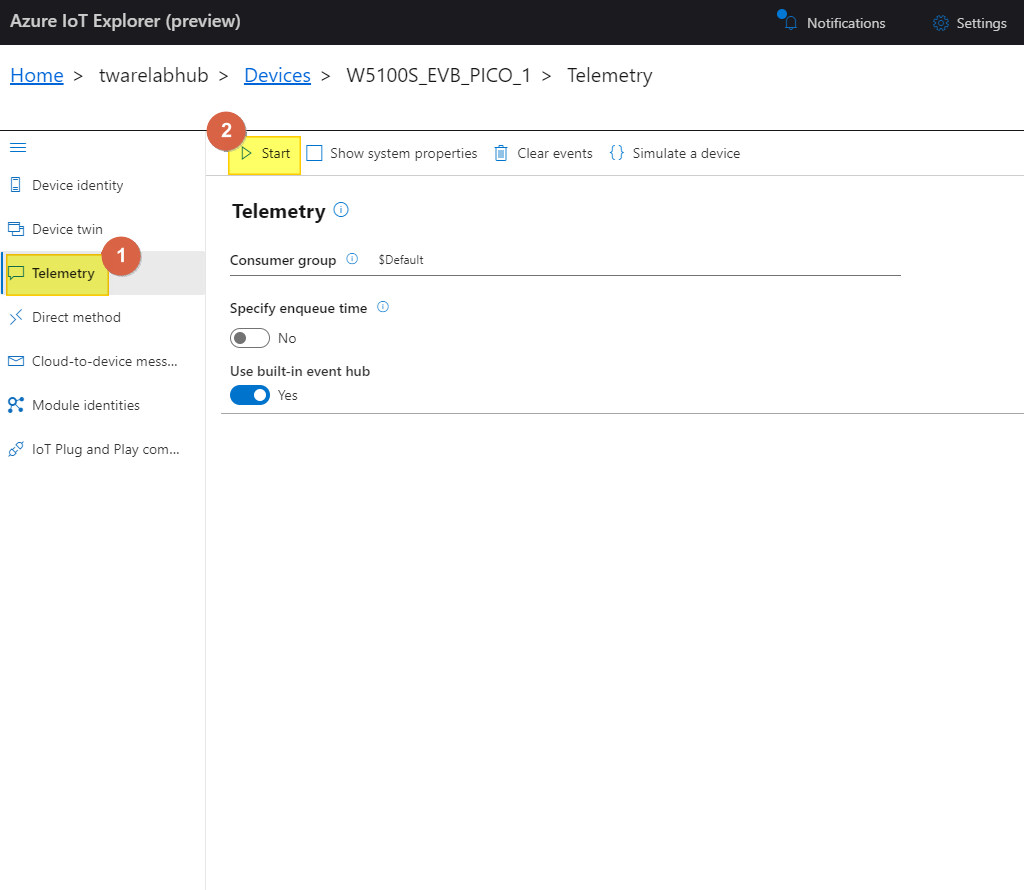Screen dimensions: 1024x890
Task: Select Telemetry in the sidebar
Action: tap(103, 273)
